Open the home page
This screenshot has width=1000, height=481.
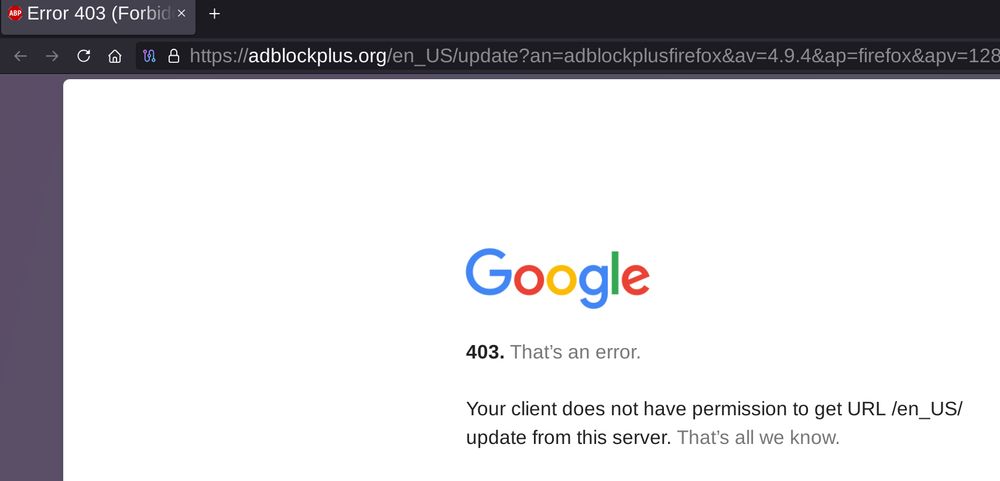[115, 56]
